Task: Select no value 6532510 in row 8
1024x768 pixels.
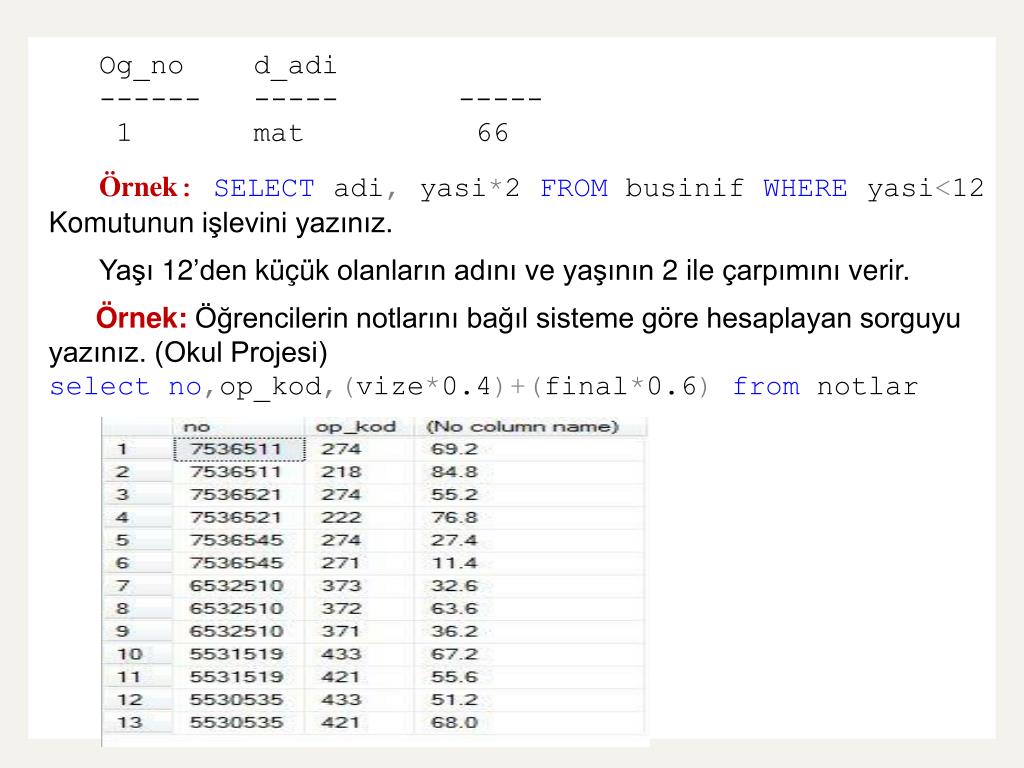Action: point(236,609)
